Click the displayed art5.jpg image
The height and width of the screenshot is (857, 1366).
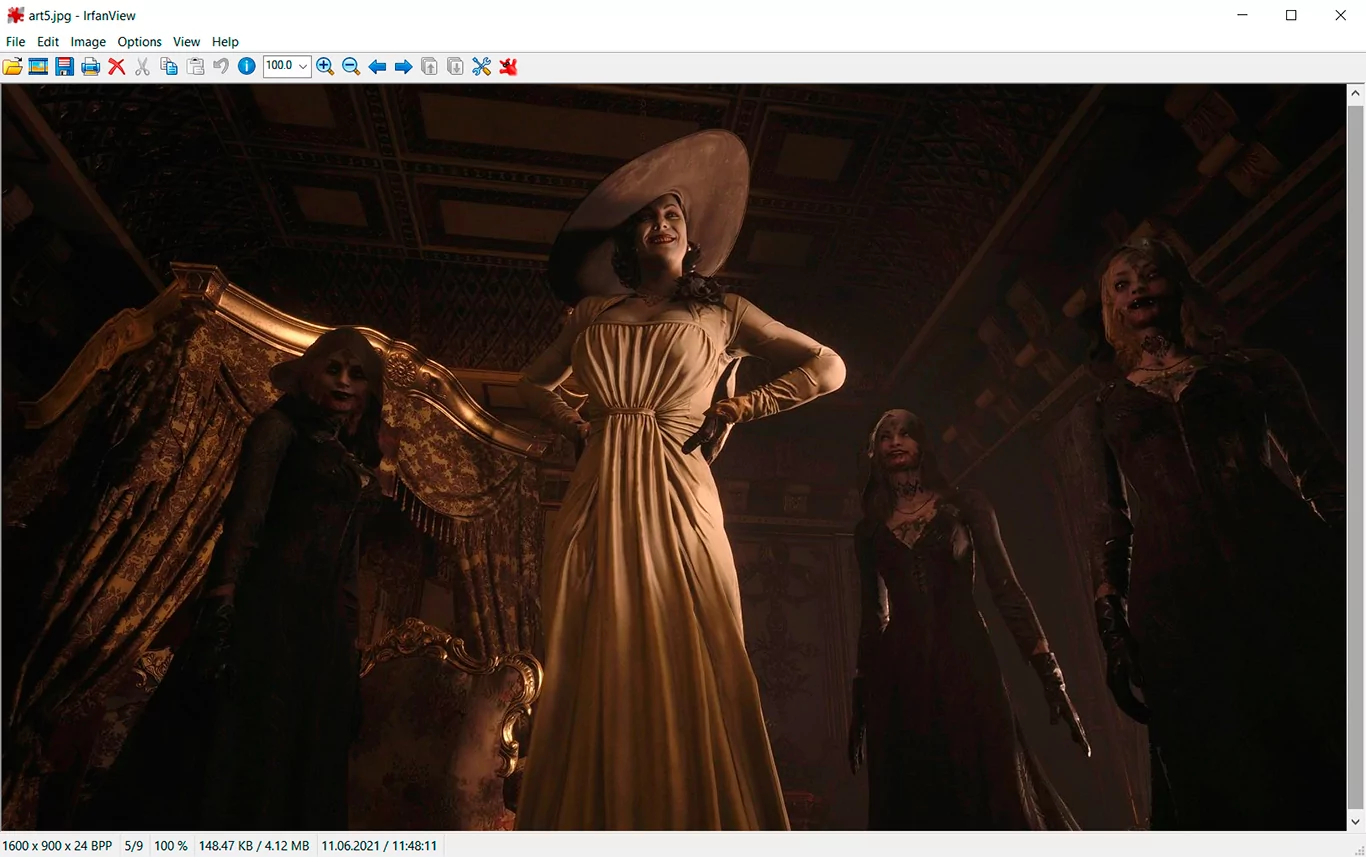(x=674, y=457)
